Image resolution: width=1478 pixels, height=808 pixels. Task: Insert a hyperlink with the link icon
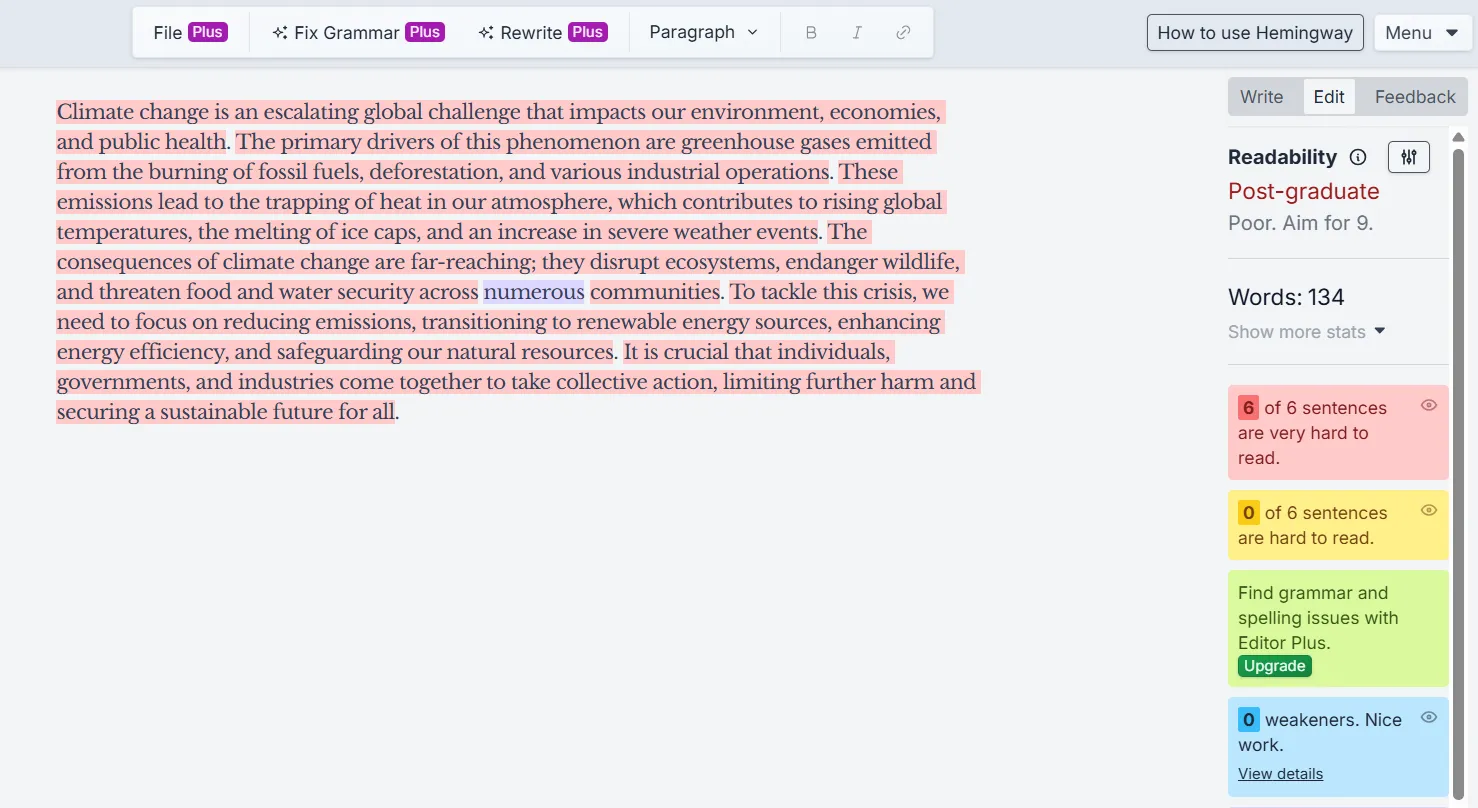coord(902,32)
